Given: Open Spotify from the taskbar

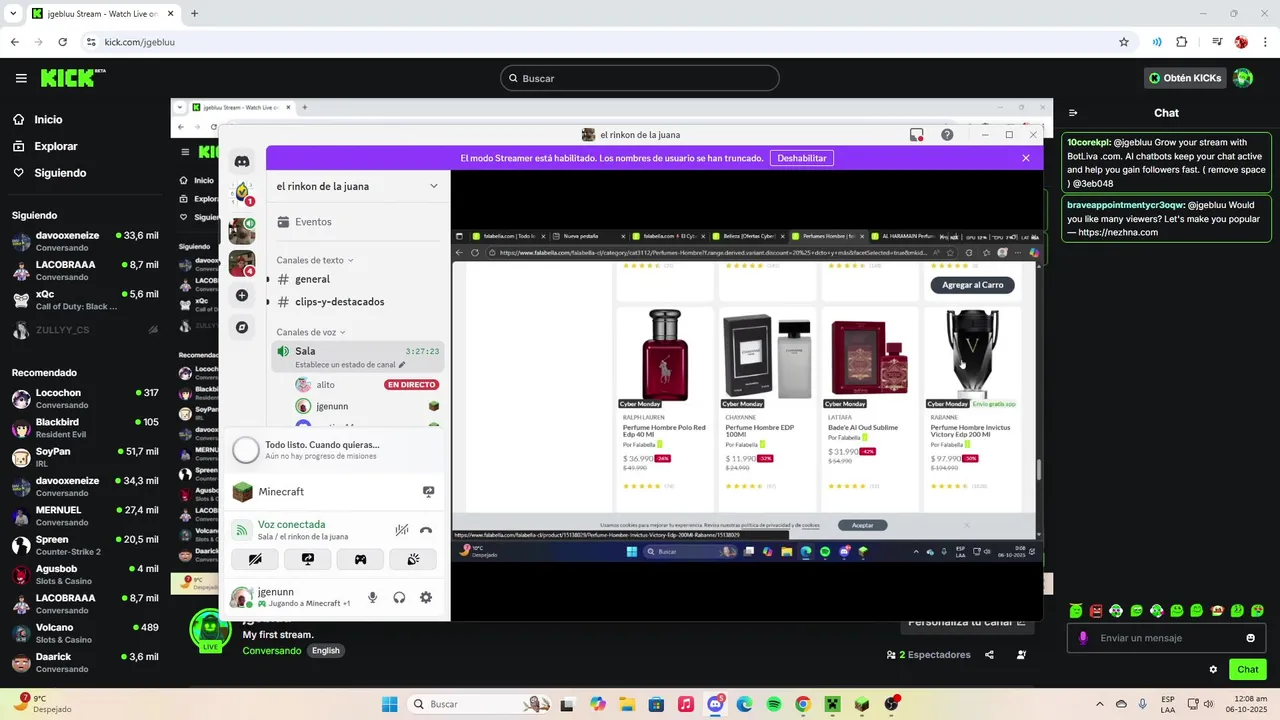Looking at the screenshot, I should [x=774, y=704].
